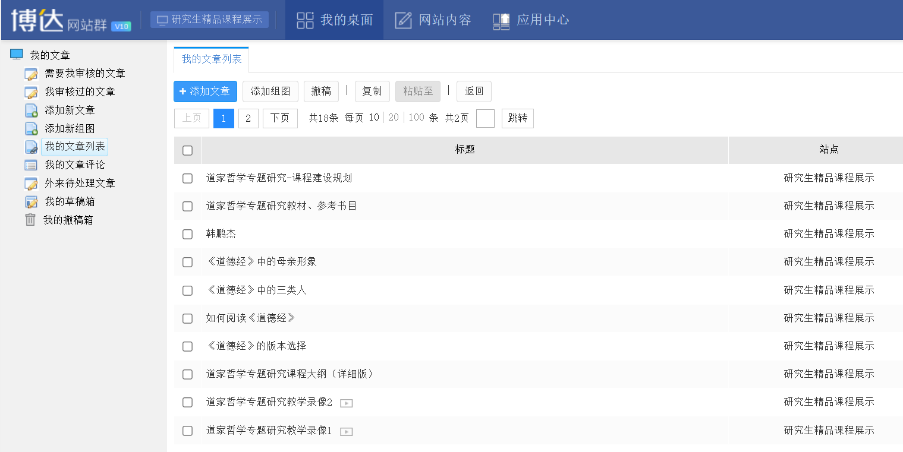Image resolution: width=903 pixels, height=452 pixels.
Task: Click the video icon beside 教学录像2
Action: pos(346,403)
